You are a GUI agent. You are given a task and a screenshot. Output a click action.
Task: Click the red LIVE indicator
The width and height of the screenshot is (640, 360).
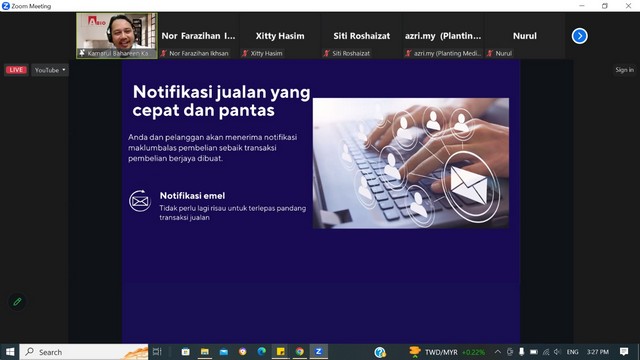16,70
